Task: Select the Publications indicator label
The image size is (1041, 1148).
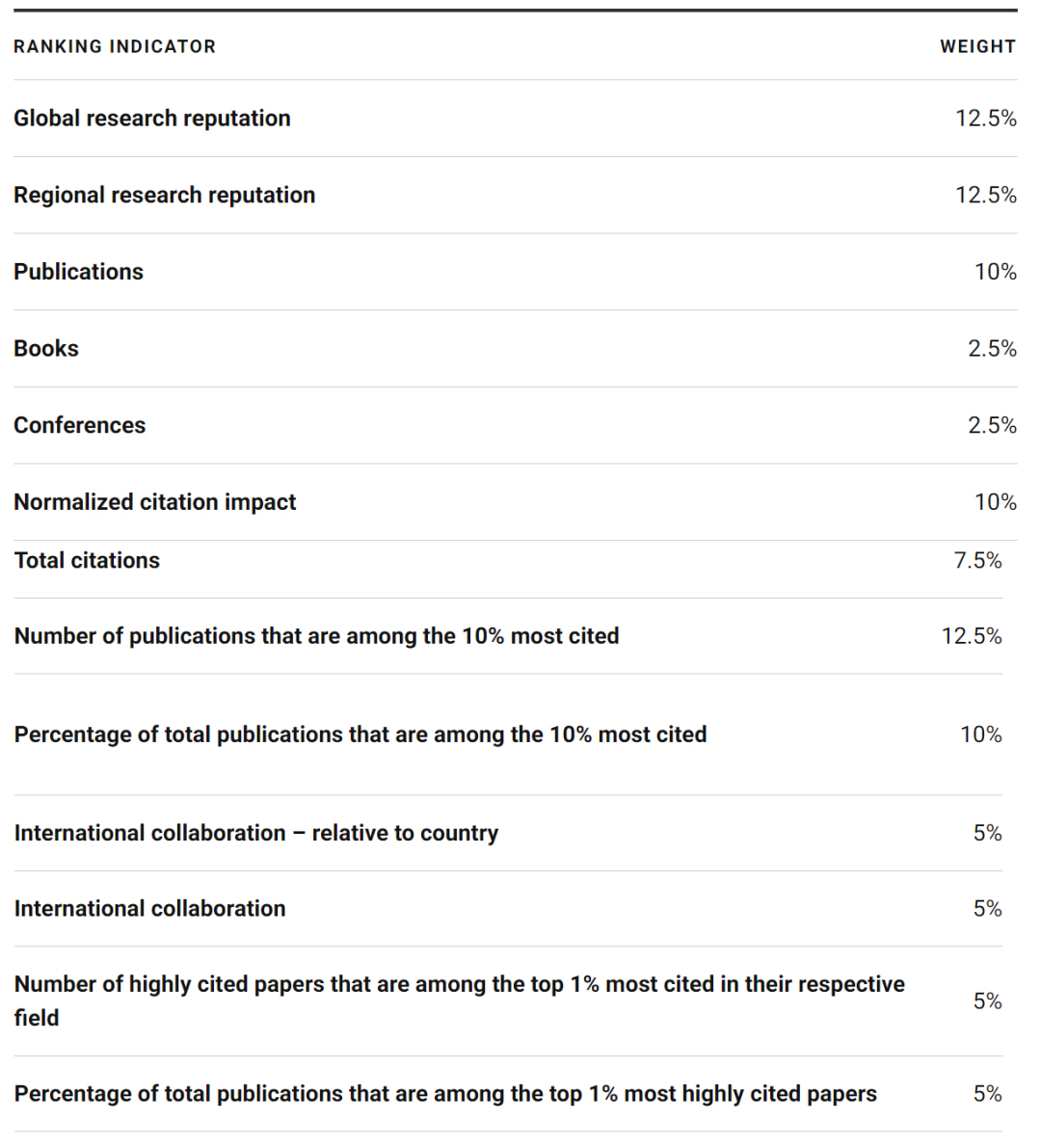Action: (78, 272)
